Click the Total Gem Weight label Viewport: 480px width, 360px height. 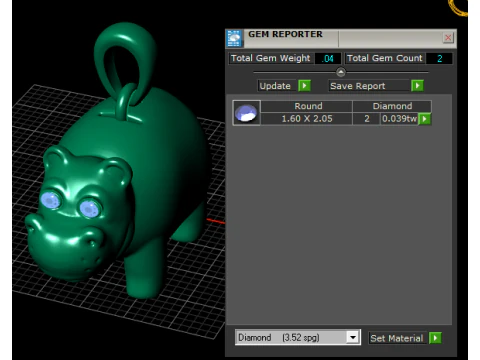271,58
